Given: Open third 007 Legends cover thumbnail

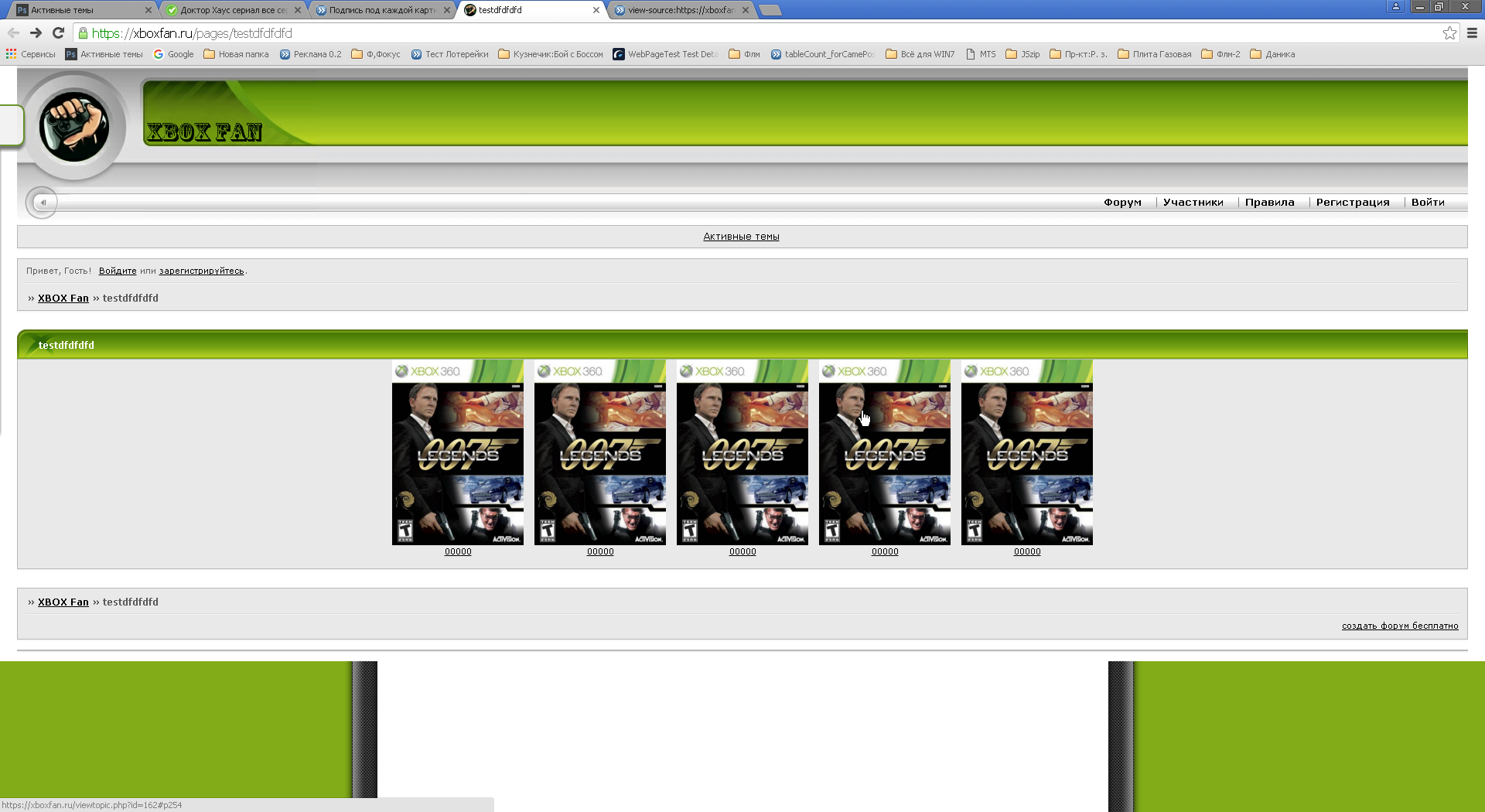Looking at the screenshot, I should tap(742, 452).
